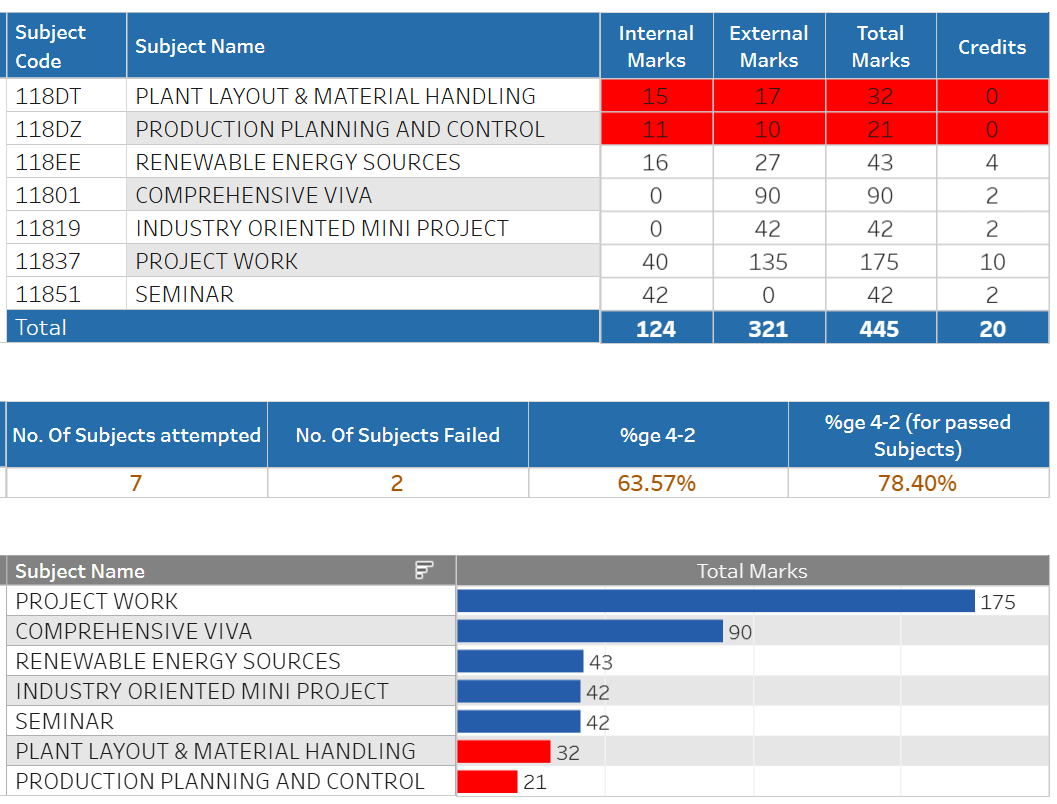The height and width of the screenshot is (804, 1057).
Task: Click the sort icon beside Subject Name header
Action: (x=424, y=570)
